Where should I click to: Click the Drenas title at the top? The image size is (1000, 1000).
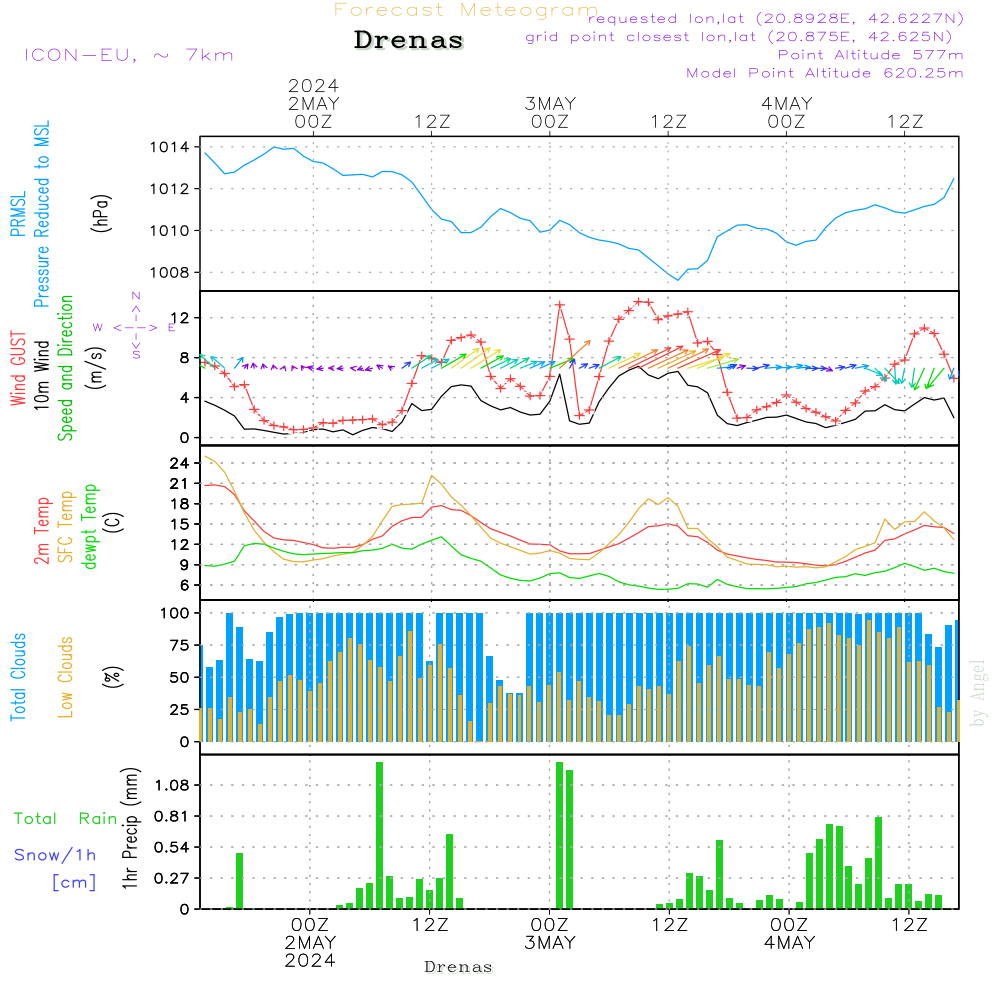tap(409, 41)
